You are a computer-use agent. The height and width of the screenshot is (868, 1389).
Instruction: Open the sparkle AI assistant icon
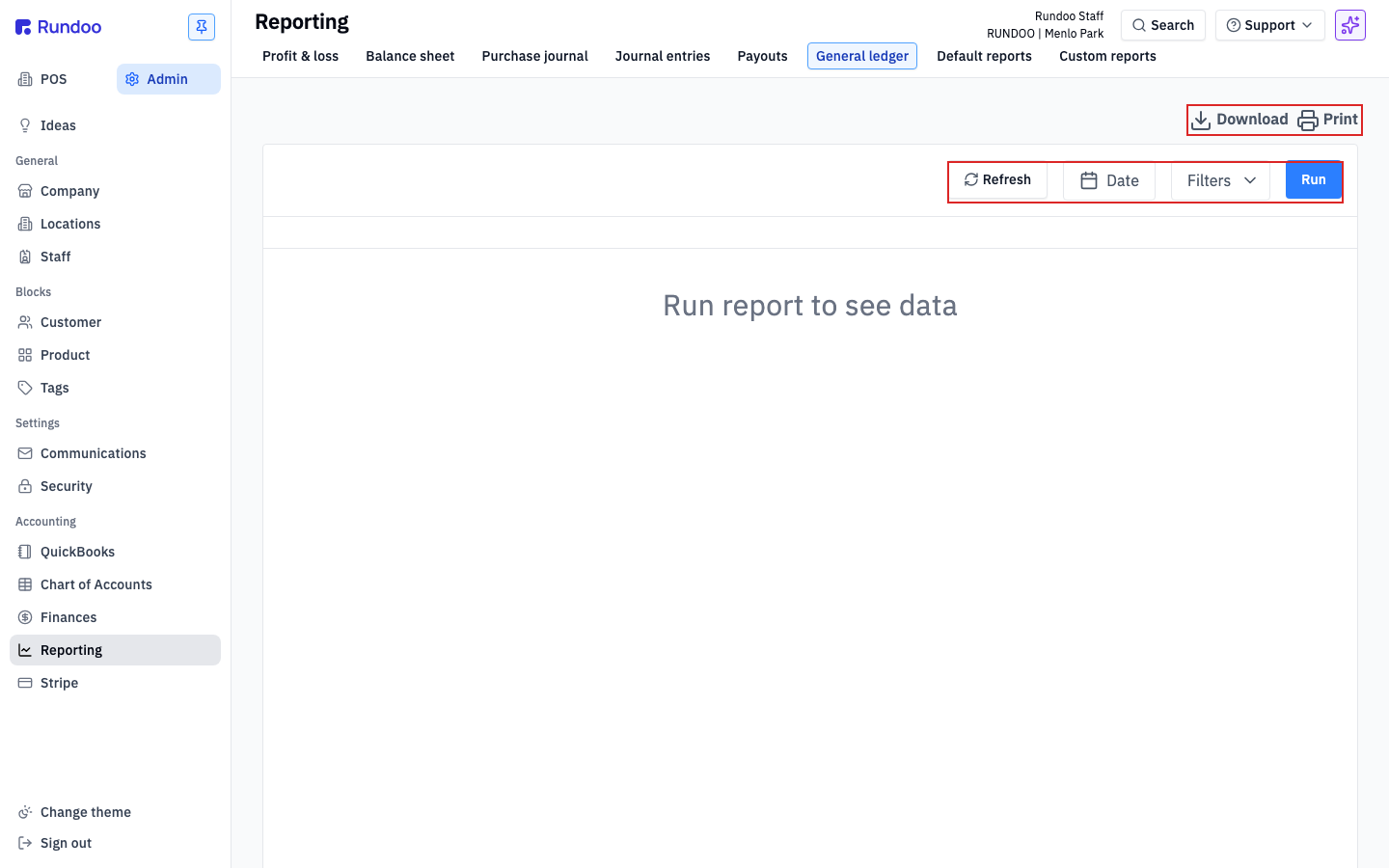click(1350, 25)
